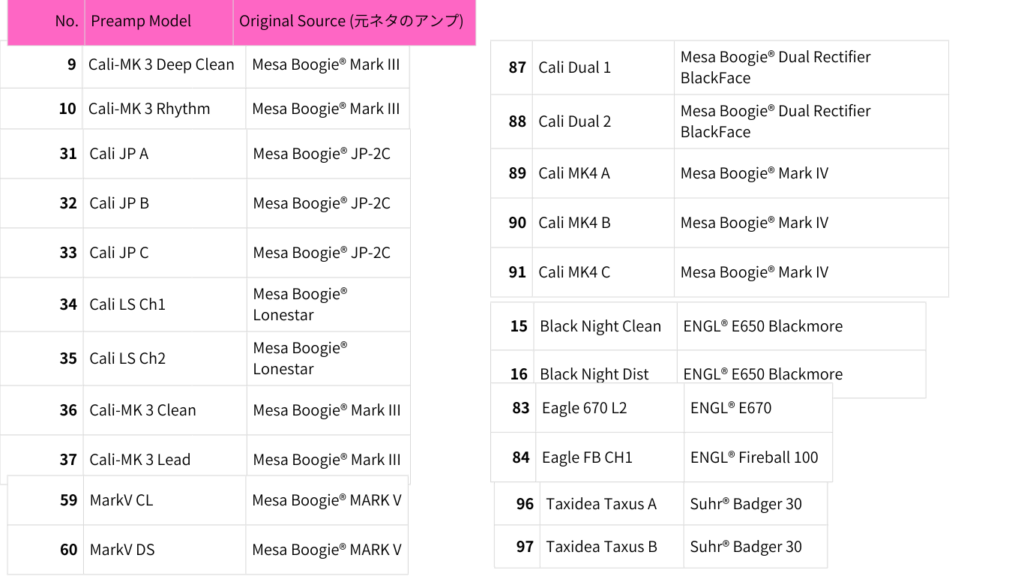The image size is (1024, 576).
Task: Click the 'Eagle 670 L2' cell
Action: click(586, 408)
